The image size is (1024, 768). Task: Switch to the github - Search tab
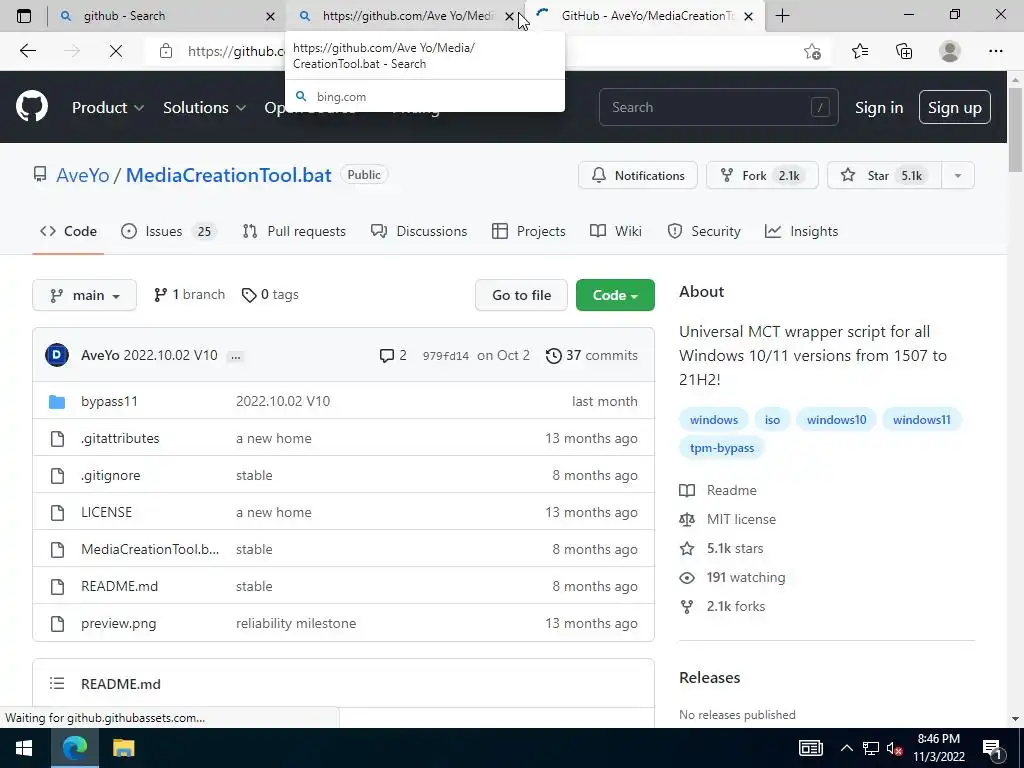tap(167, 16)
